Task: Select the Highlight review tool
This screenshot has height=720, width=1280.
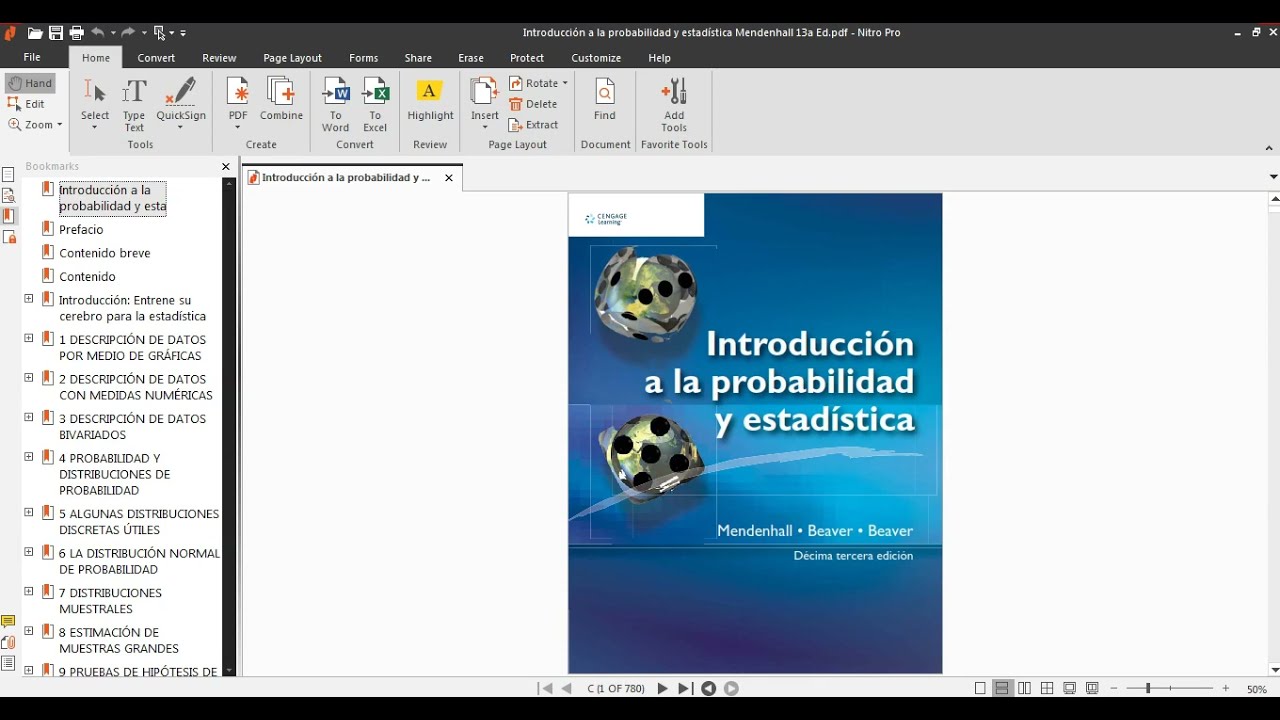Action: coord(430,100)
